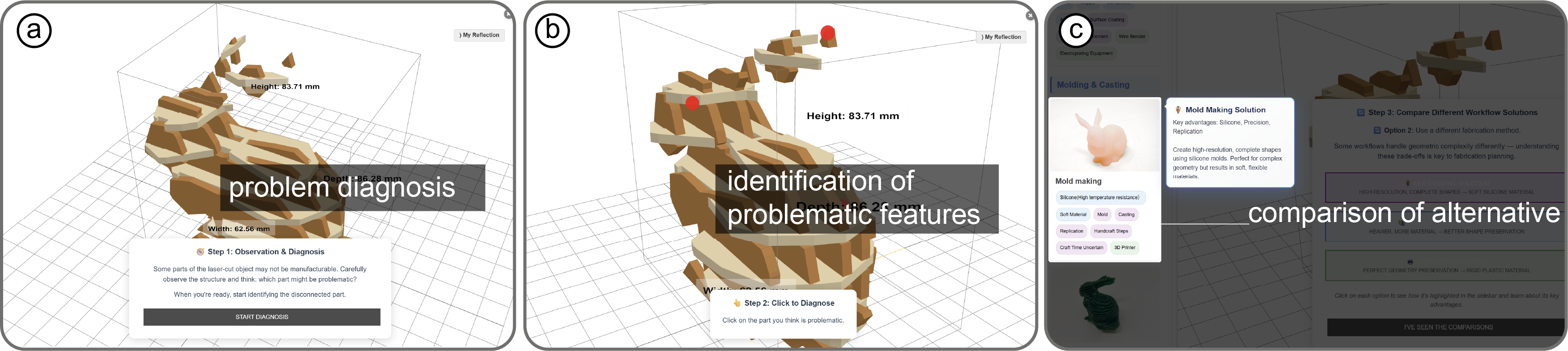
Task: Click the Option 2 icon in panel c
Action: point(1377,130)
